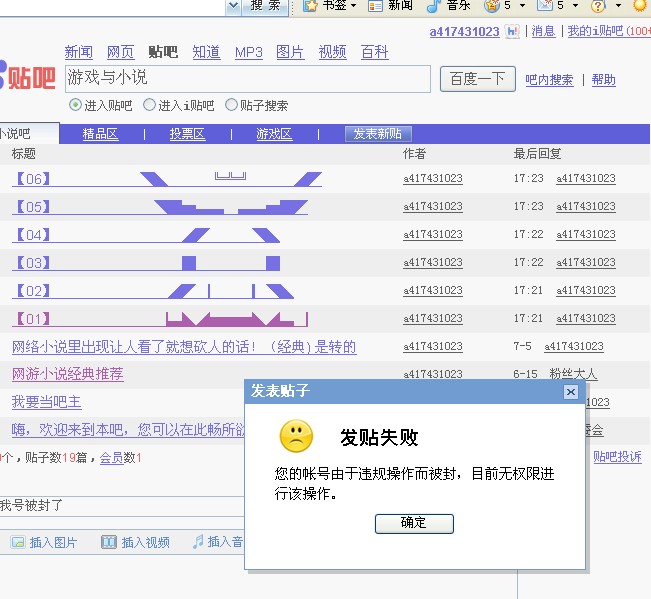Open the MP3 navigation link
This screenshot has width=651, height=599.
248,53
